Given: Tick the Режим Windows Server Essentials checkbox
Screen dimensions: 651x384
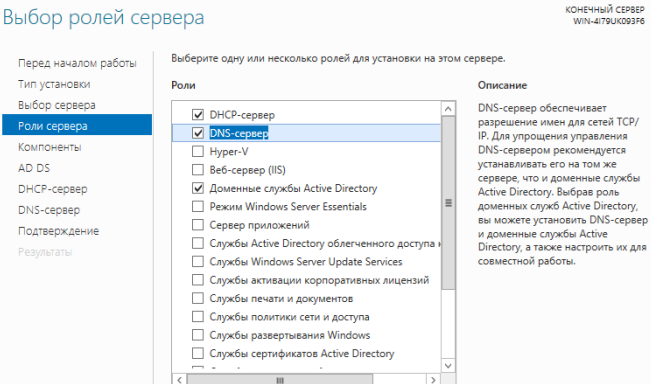Looking at the screenshot, I should click(198, 206).
